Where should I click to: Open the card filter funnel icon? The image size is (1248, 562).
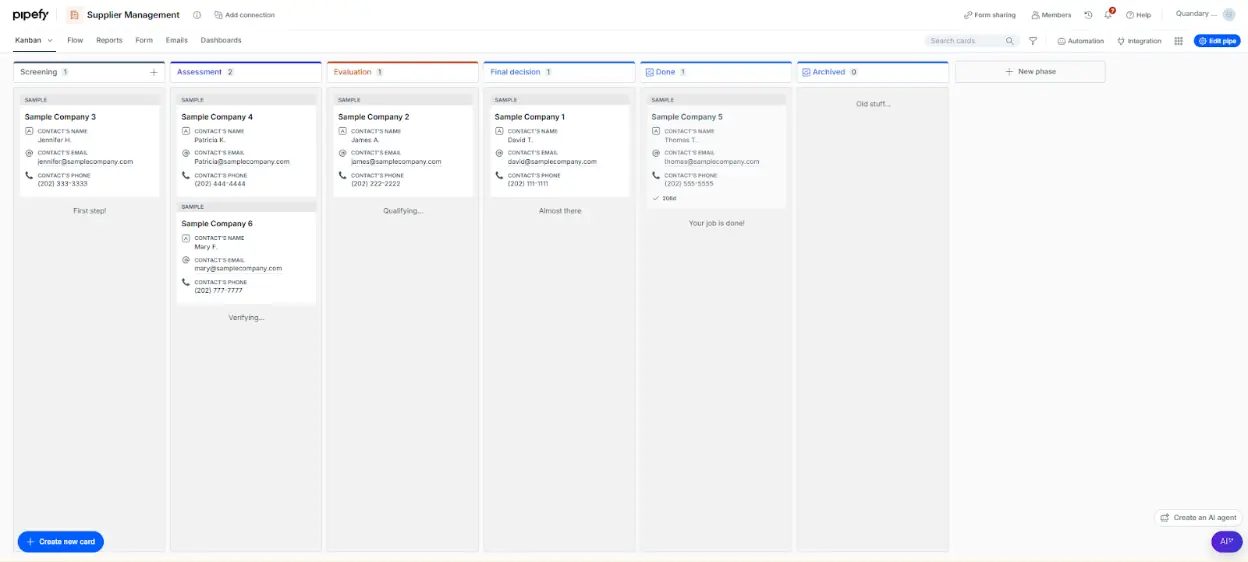1033,41
